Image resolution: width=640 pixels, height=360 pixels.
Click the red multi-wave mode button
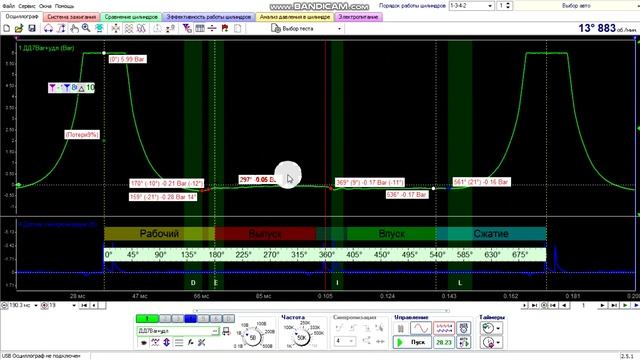click(x=444, y=328)
